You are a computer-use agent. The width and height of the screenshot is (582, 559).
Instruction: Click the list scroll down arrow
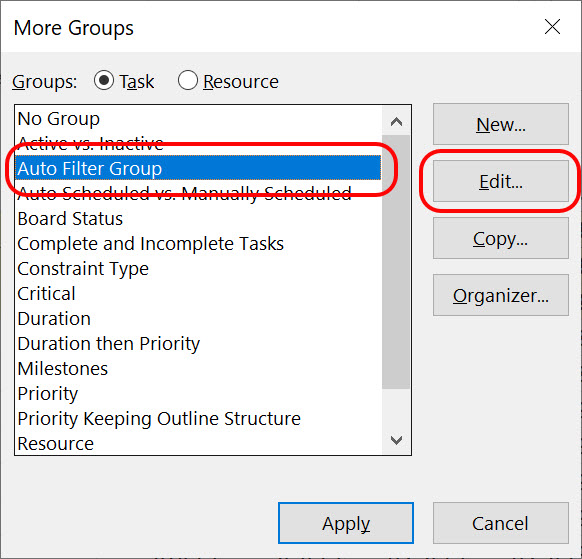tap(396, 440)
